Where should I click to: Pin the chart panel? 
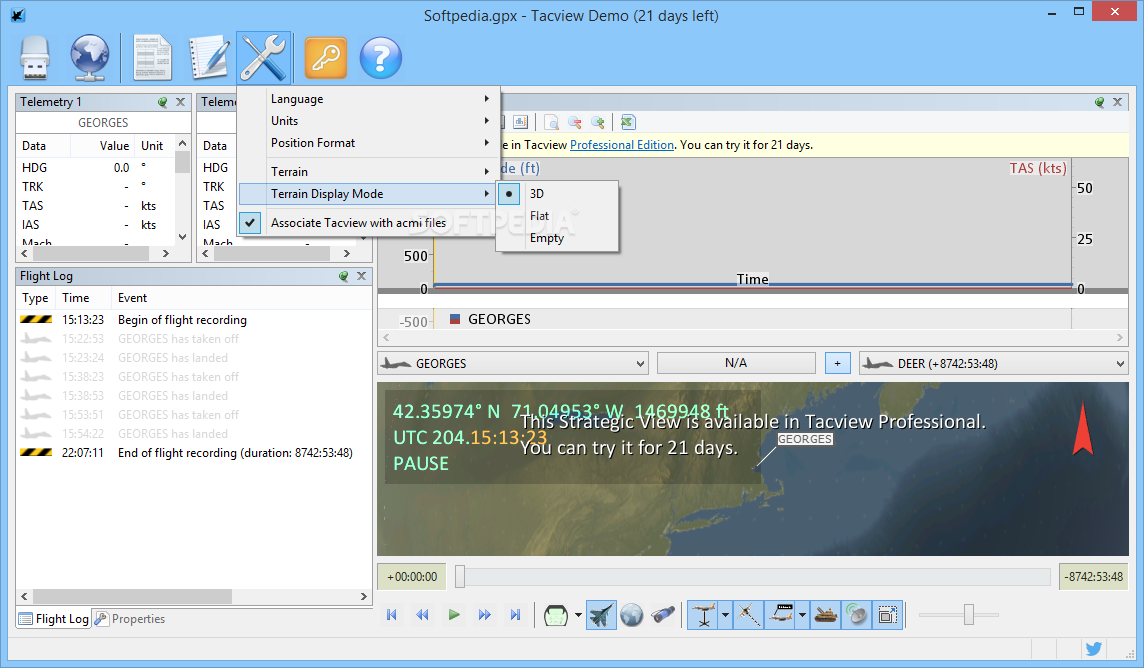click(1099, 102)
